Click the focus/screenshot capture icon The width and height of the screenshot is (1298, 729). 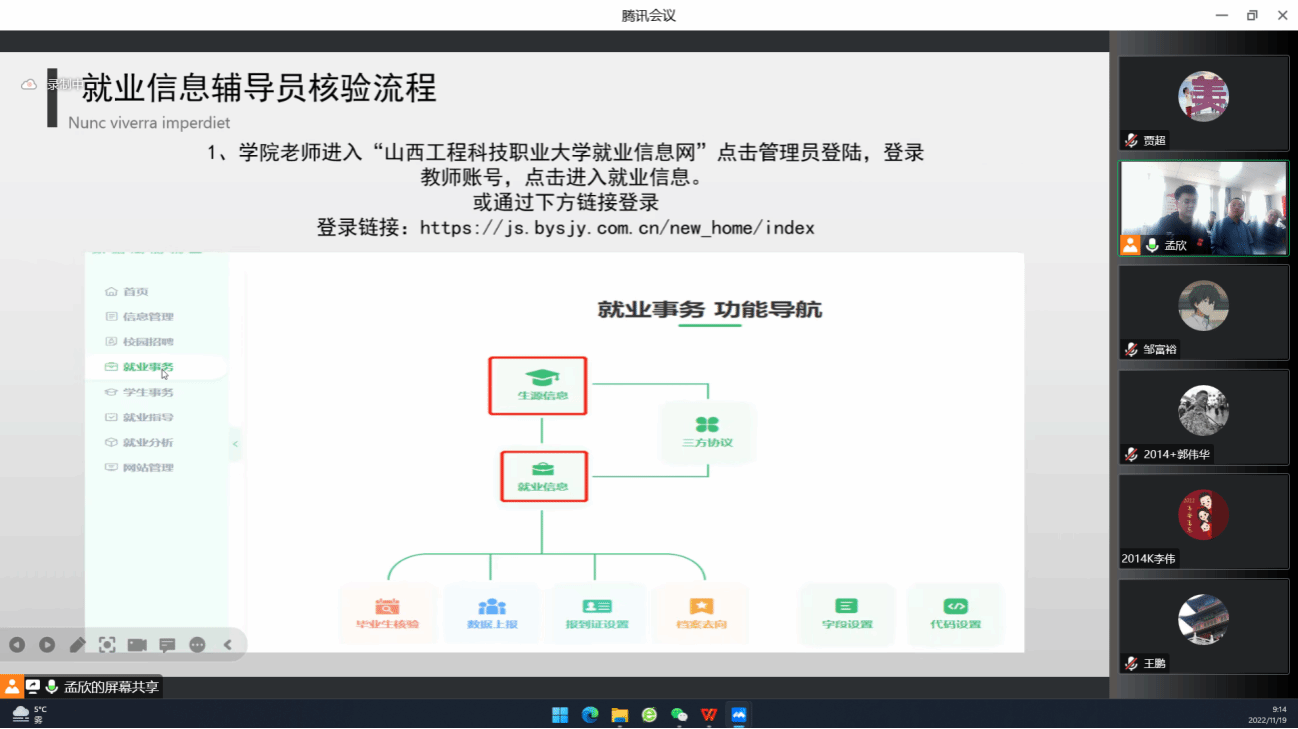point(107,645)
